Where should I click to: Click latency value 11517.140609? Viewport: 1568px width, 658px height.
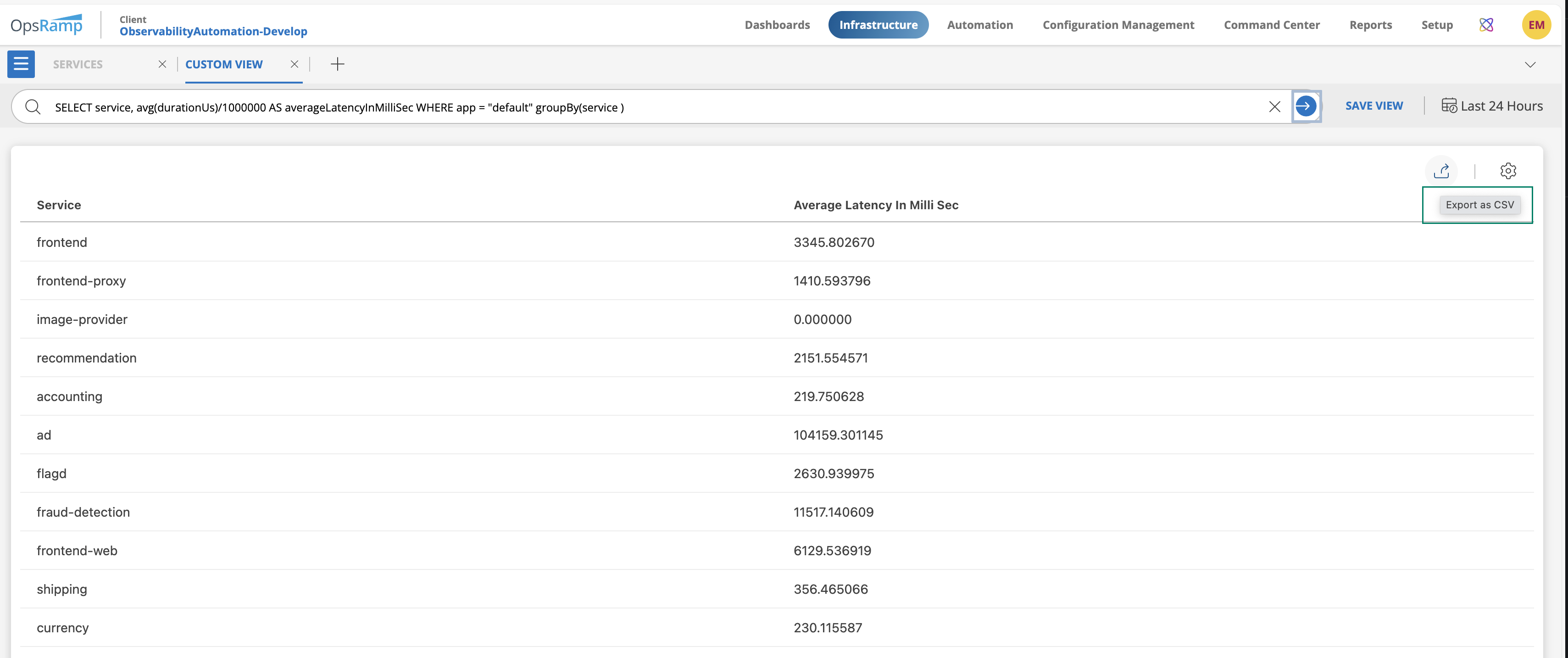pos(833,512)
